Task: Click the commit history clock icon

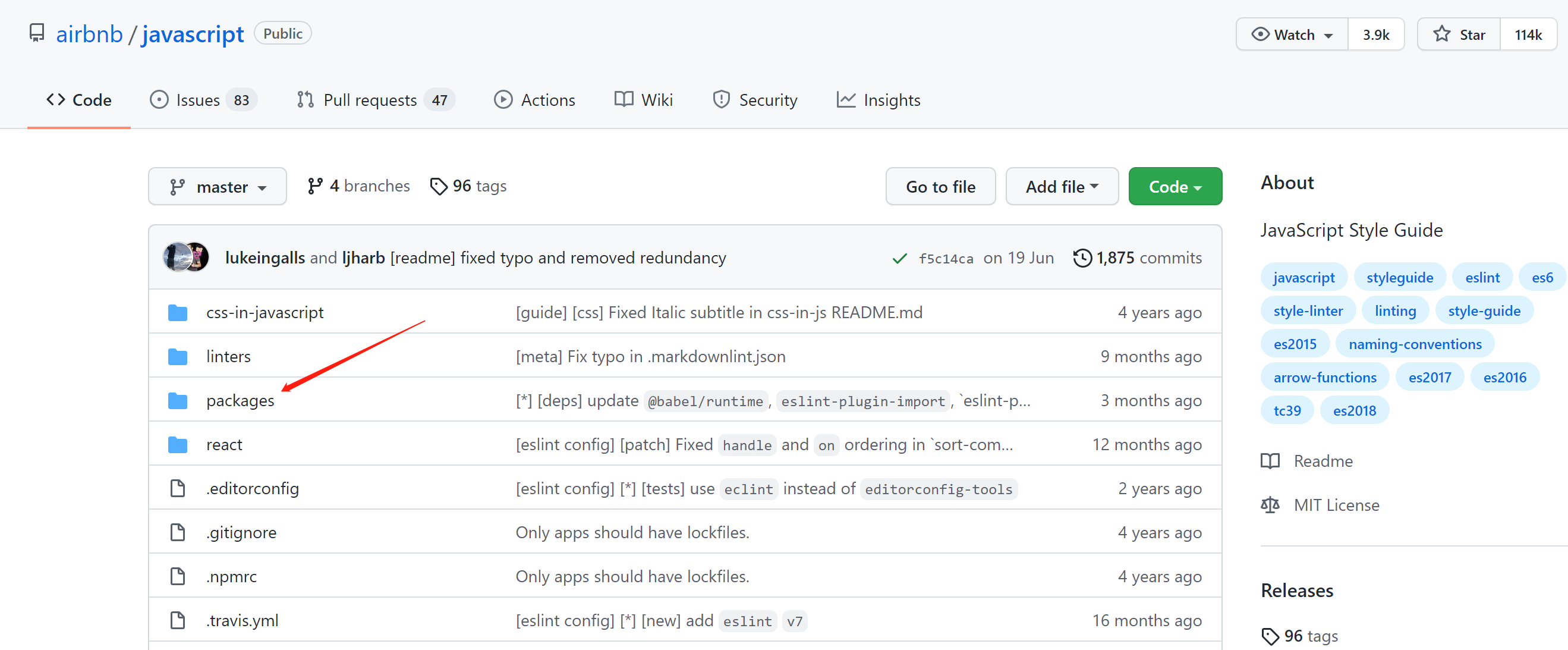Action: (1082, 258)
